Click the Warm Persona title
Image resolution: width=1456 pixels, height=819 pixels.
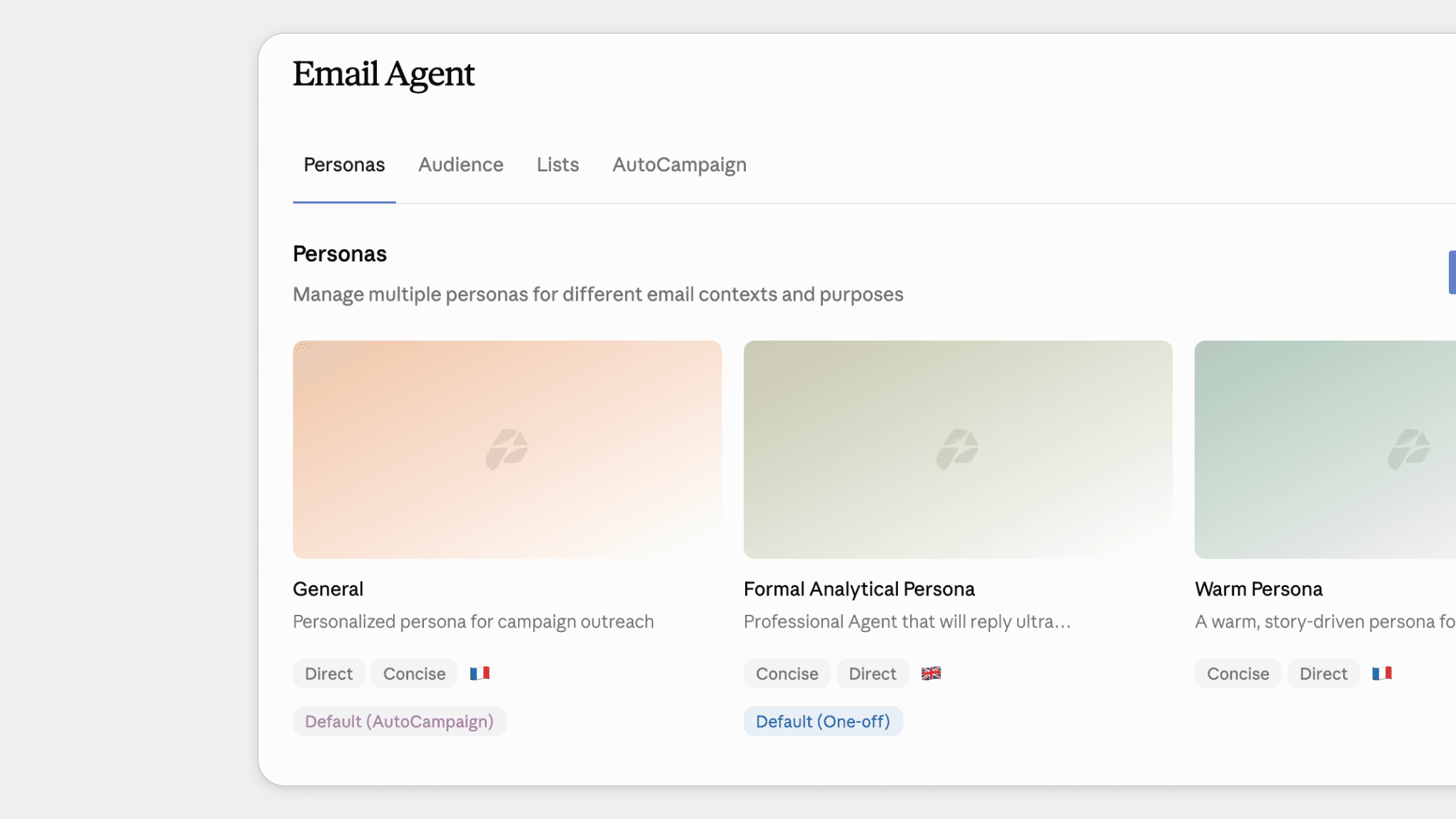tap(1258, 588)
